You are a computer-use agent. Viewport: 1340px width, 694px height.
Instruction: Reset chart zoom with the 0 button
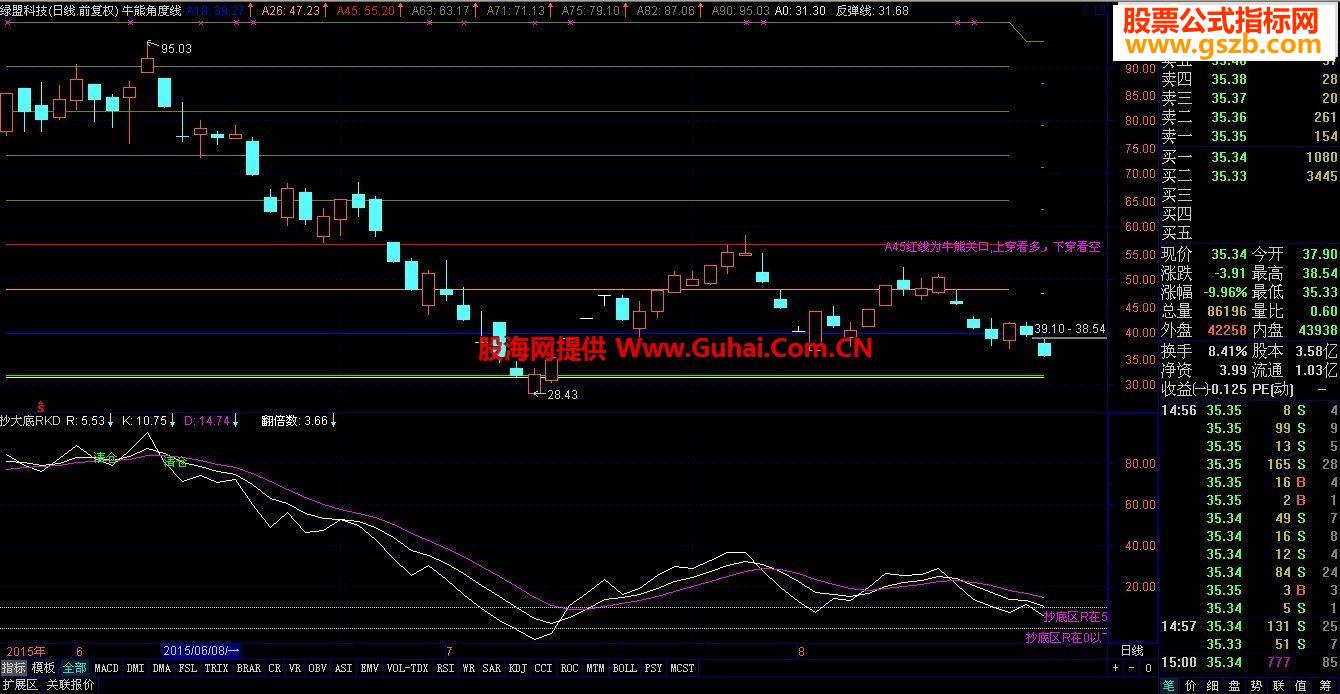point(1148,667)
